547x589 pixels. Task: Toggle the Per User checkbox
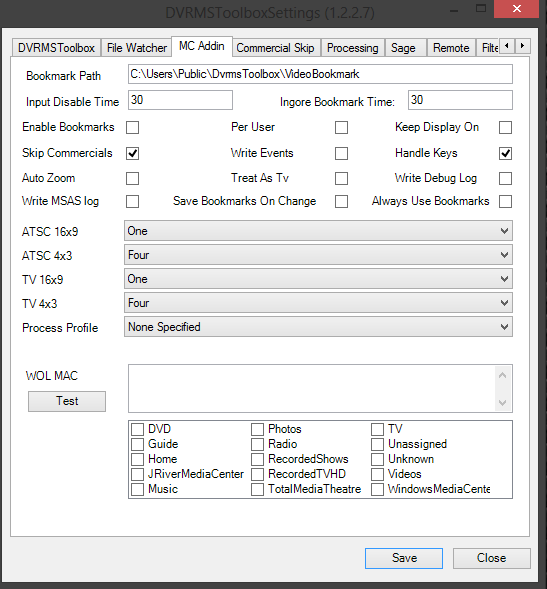[x=341, y=127]
